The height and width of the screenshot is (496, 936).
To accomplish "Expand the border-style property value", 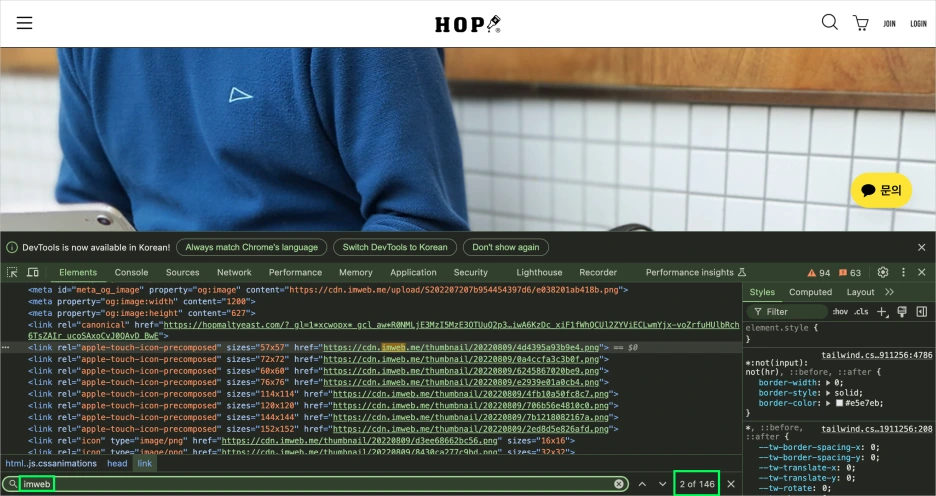I will pyautogui.click(x=828, y=393).
